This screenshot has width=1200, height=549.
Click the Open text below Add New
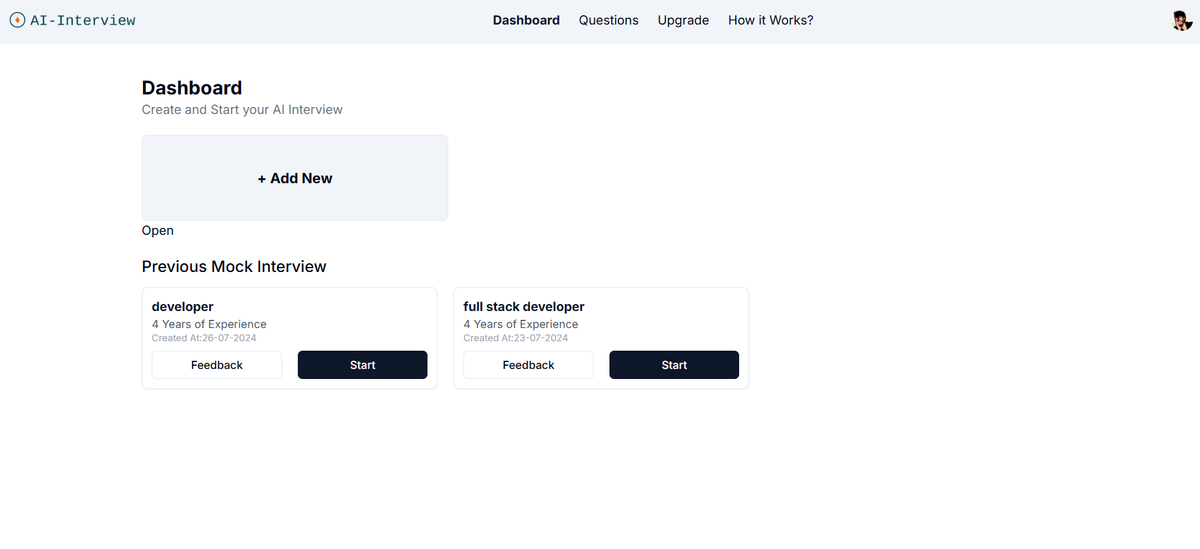click(158, 231)
